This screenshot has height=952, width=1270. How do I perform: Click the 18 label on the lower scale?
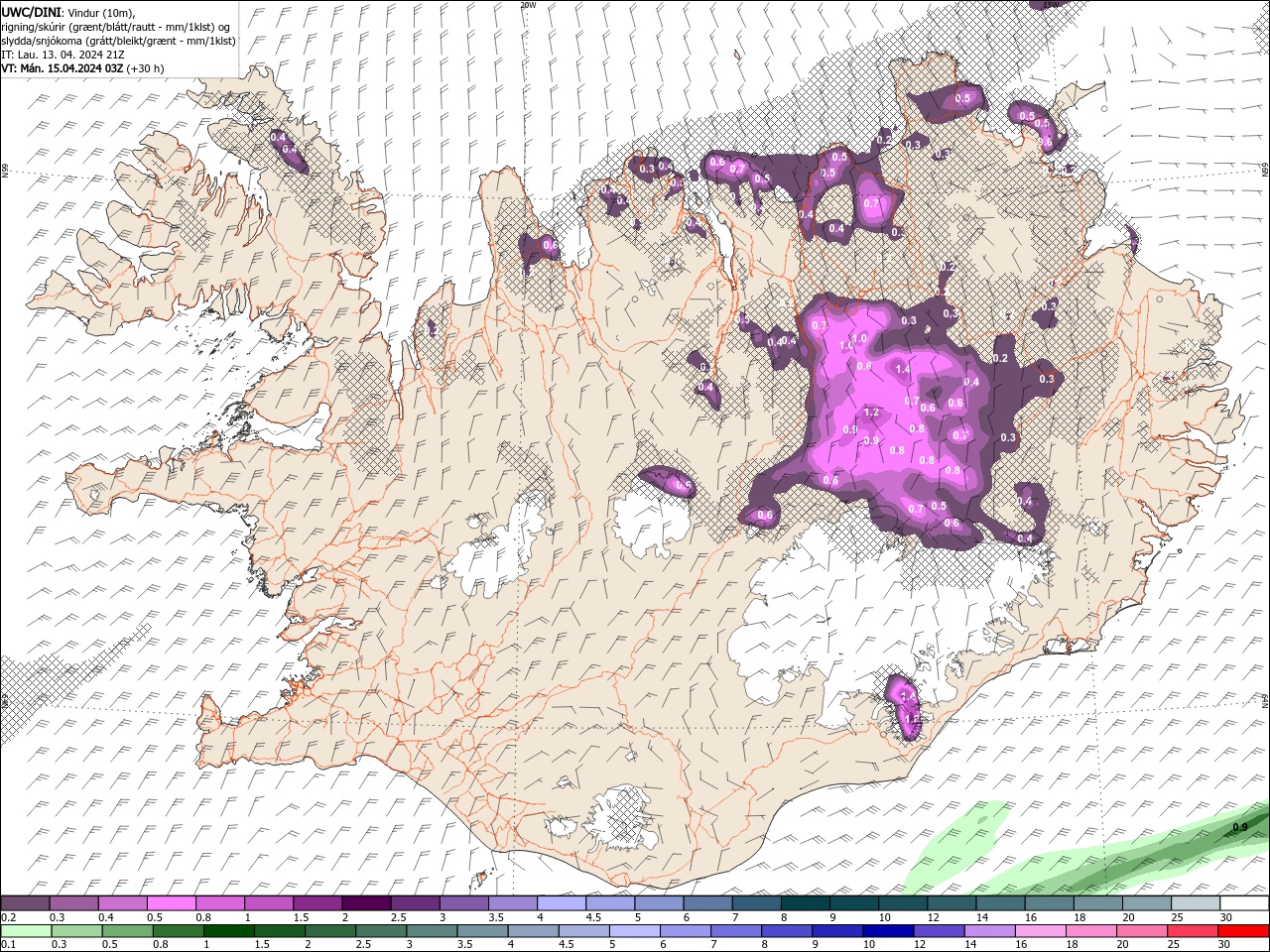(x=1075, y=945)
